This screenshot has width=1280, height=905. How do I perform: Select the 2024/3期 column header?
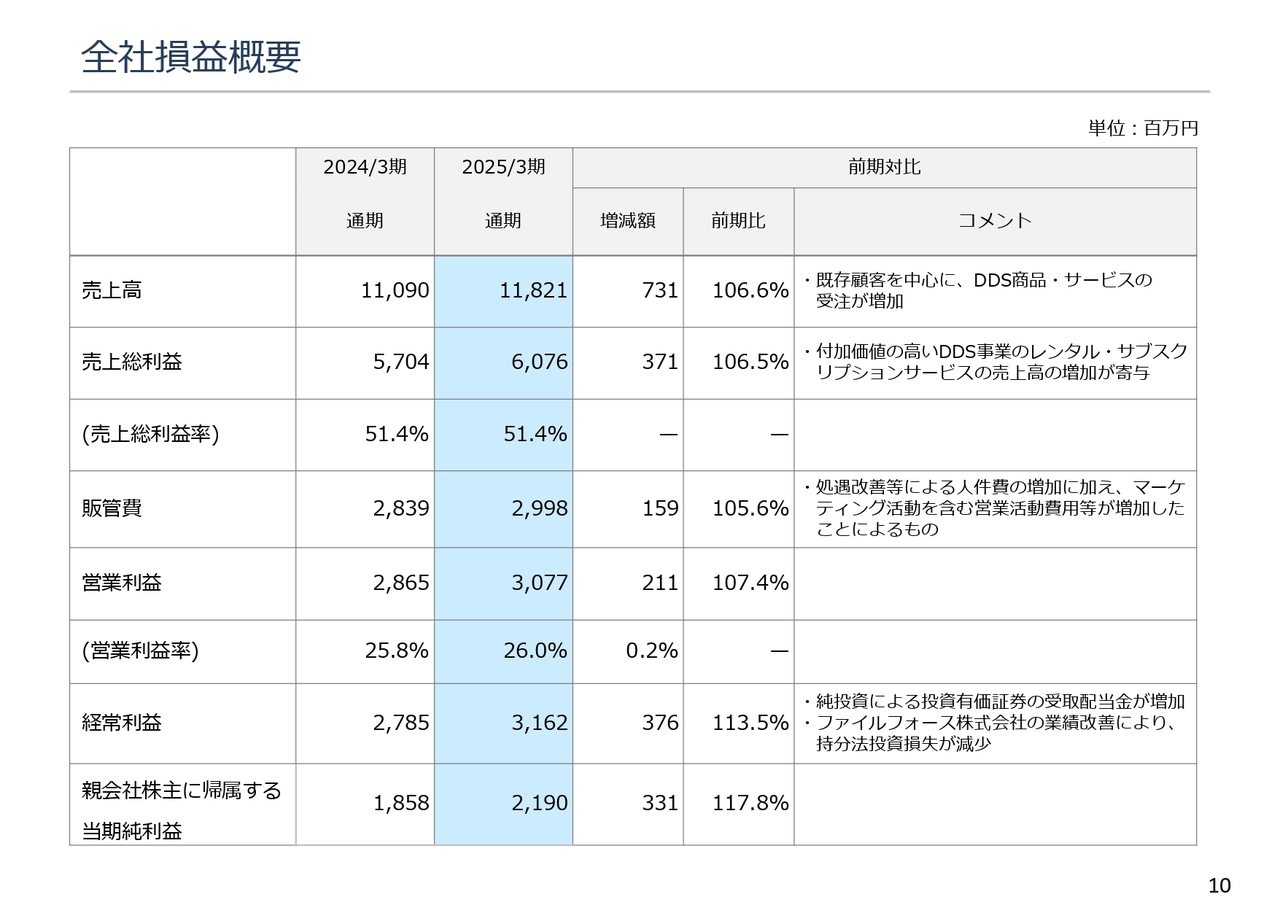[364, 167]
